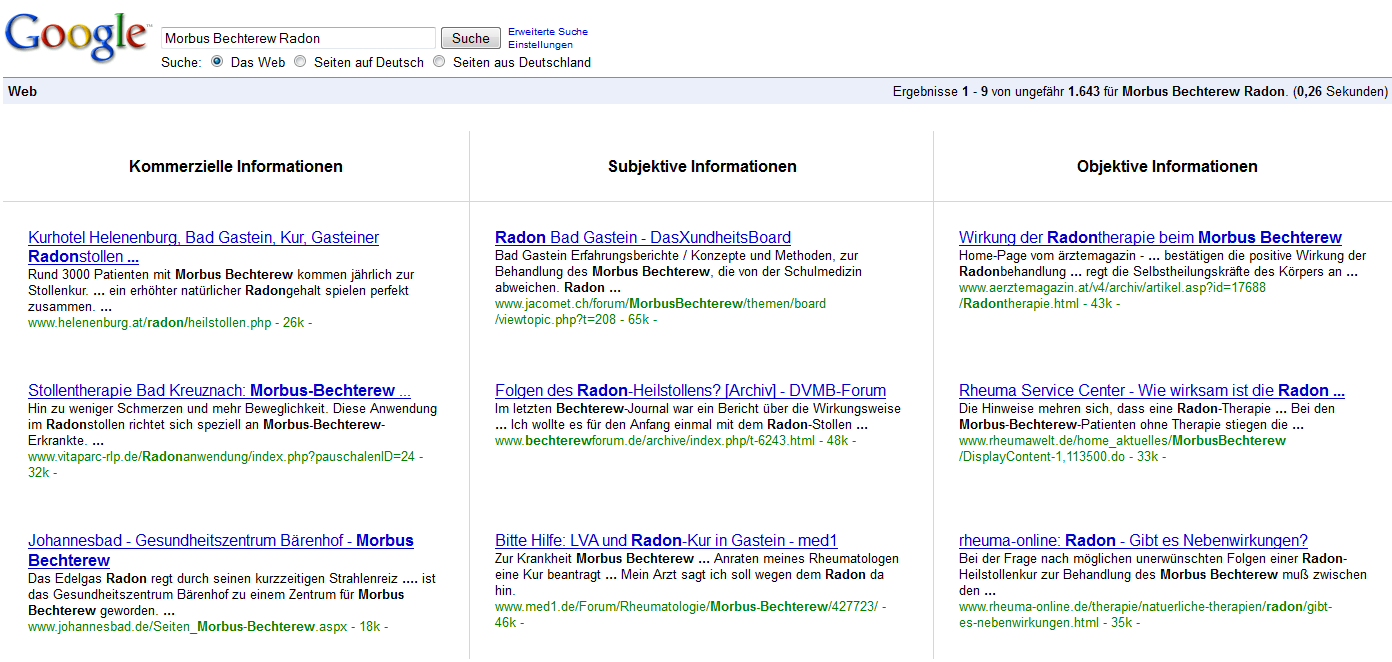
Task: Click the Suche button
Action: (471, 38)
